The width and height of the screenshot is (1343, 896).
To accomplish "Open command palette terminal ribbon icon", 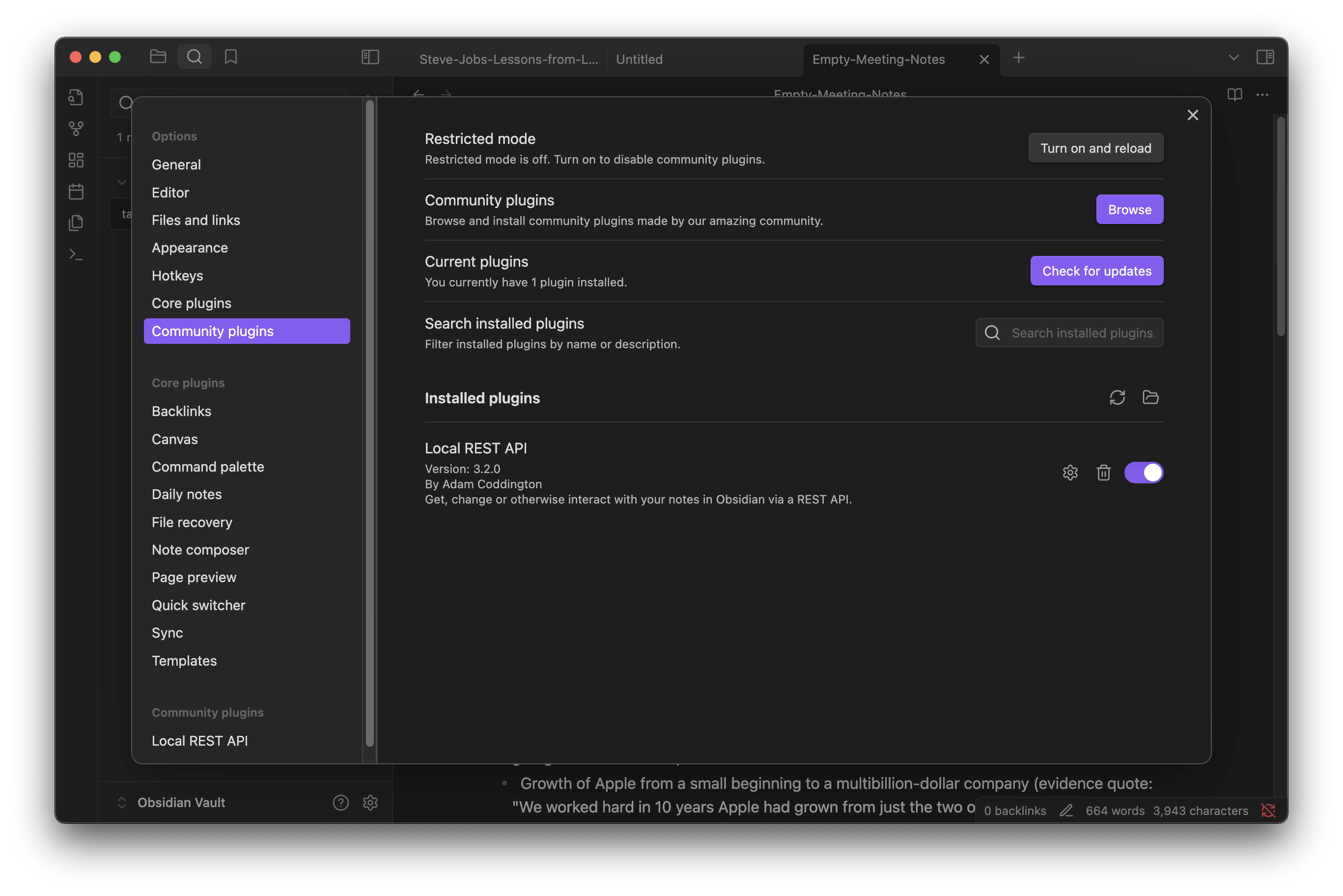I will click(76, 254).
